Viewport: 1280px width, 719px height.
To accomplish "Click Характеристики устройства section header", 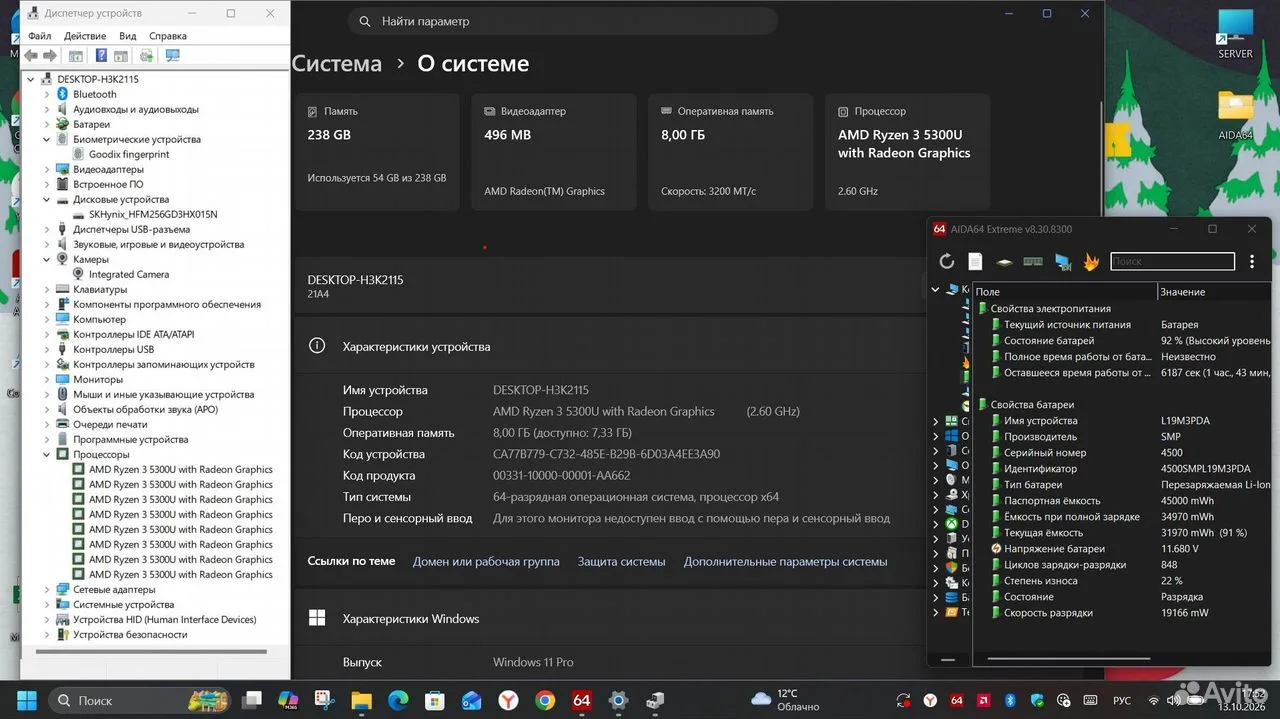I will pos(416,346).
